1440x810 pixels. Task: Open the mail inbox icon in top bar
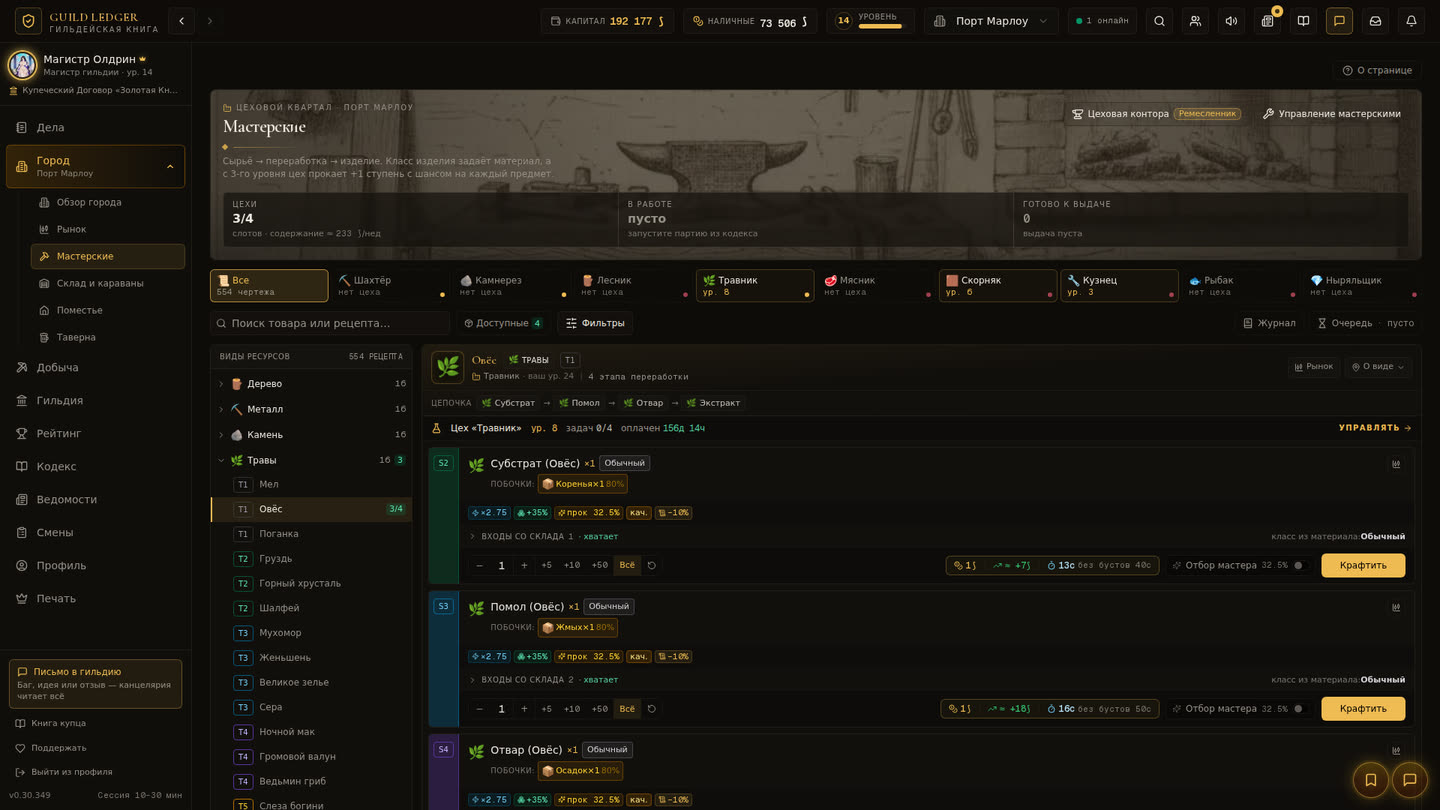[1375, 21]
